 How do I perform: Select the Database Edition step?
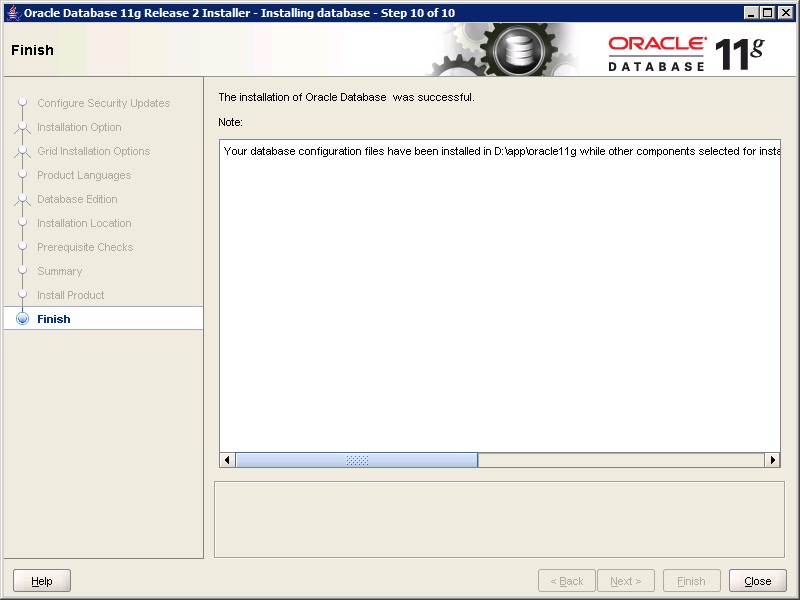pyautogui.click(x=77, y=199)
